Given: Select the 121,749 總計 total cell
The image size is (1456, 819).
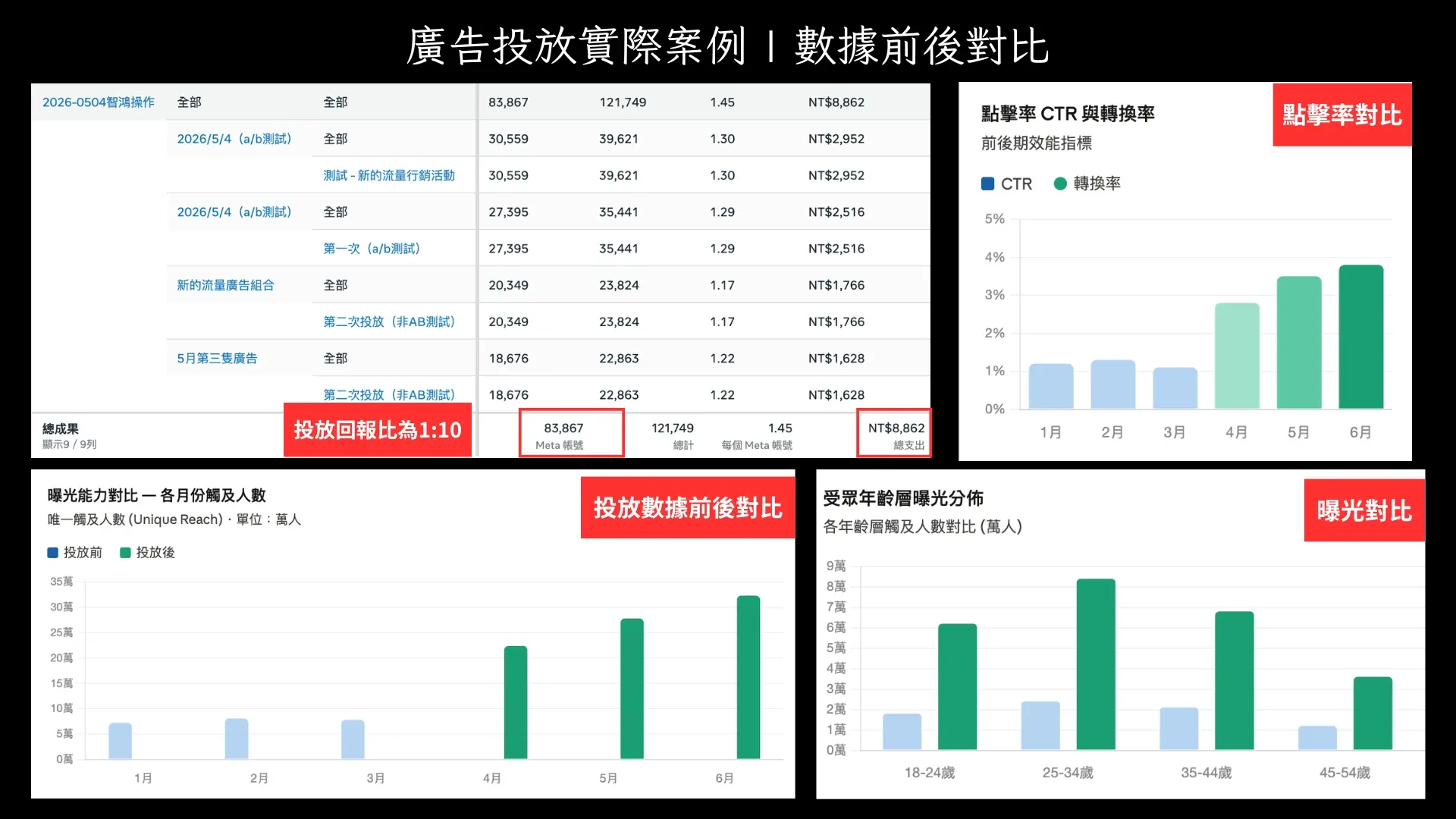Looking at the screenshot, I should pyautogui.click(x=673, y=435).
